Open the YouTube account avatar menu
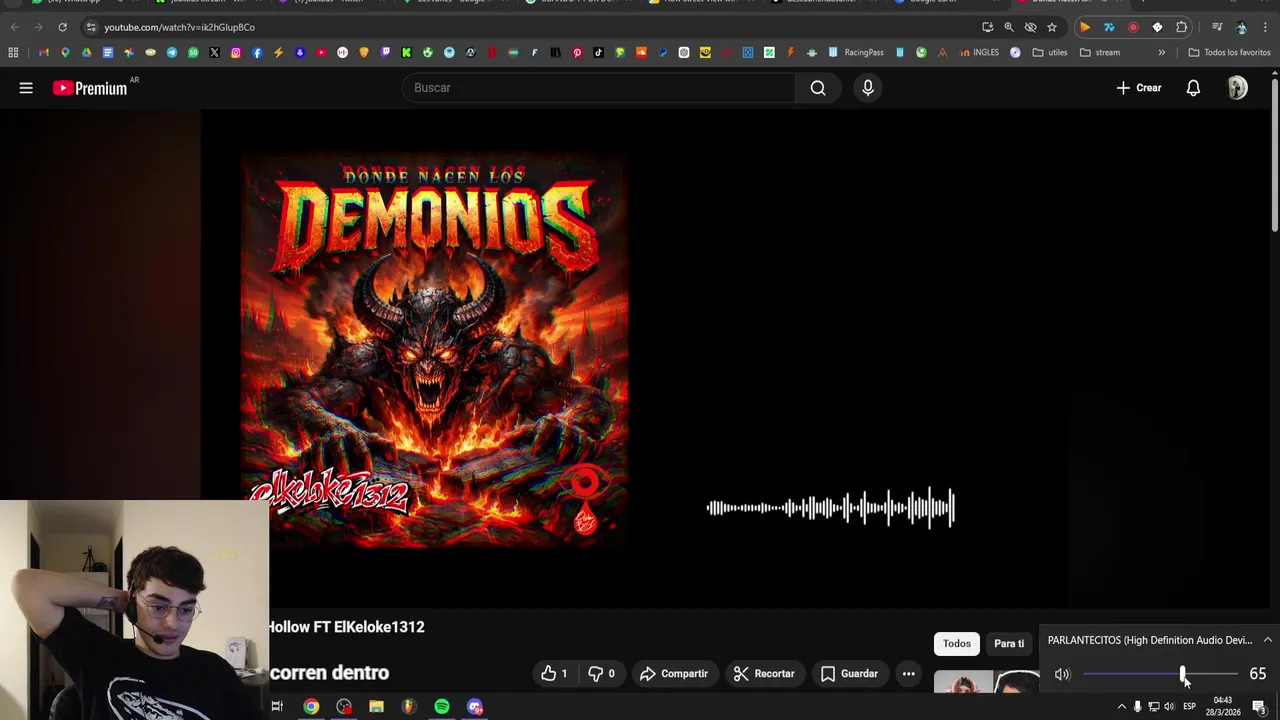Viewport: 1280px width, 720px height. pos(1238,88)
